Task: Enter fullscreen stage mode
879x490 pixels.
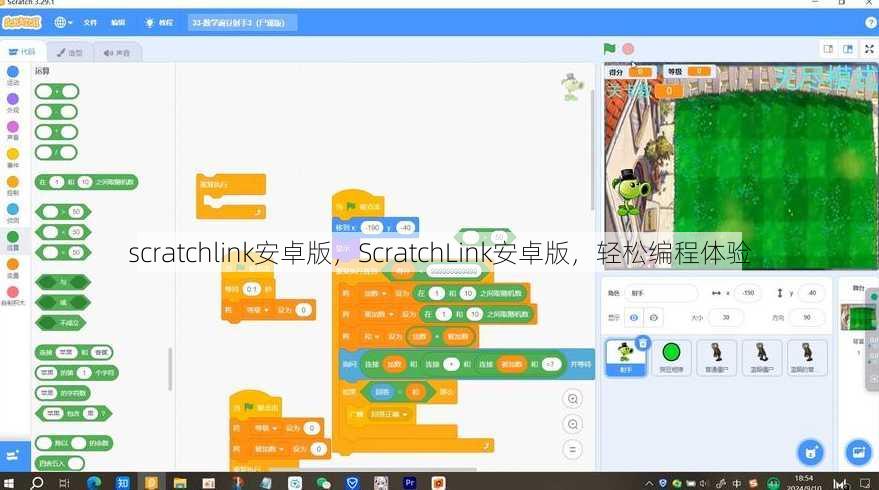Action: click(x=869, y=49)
